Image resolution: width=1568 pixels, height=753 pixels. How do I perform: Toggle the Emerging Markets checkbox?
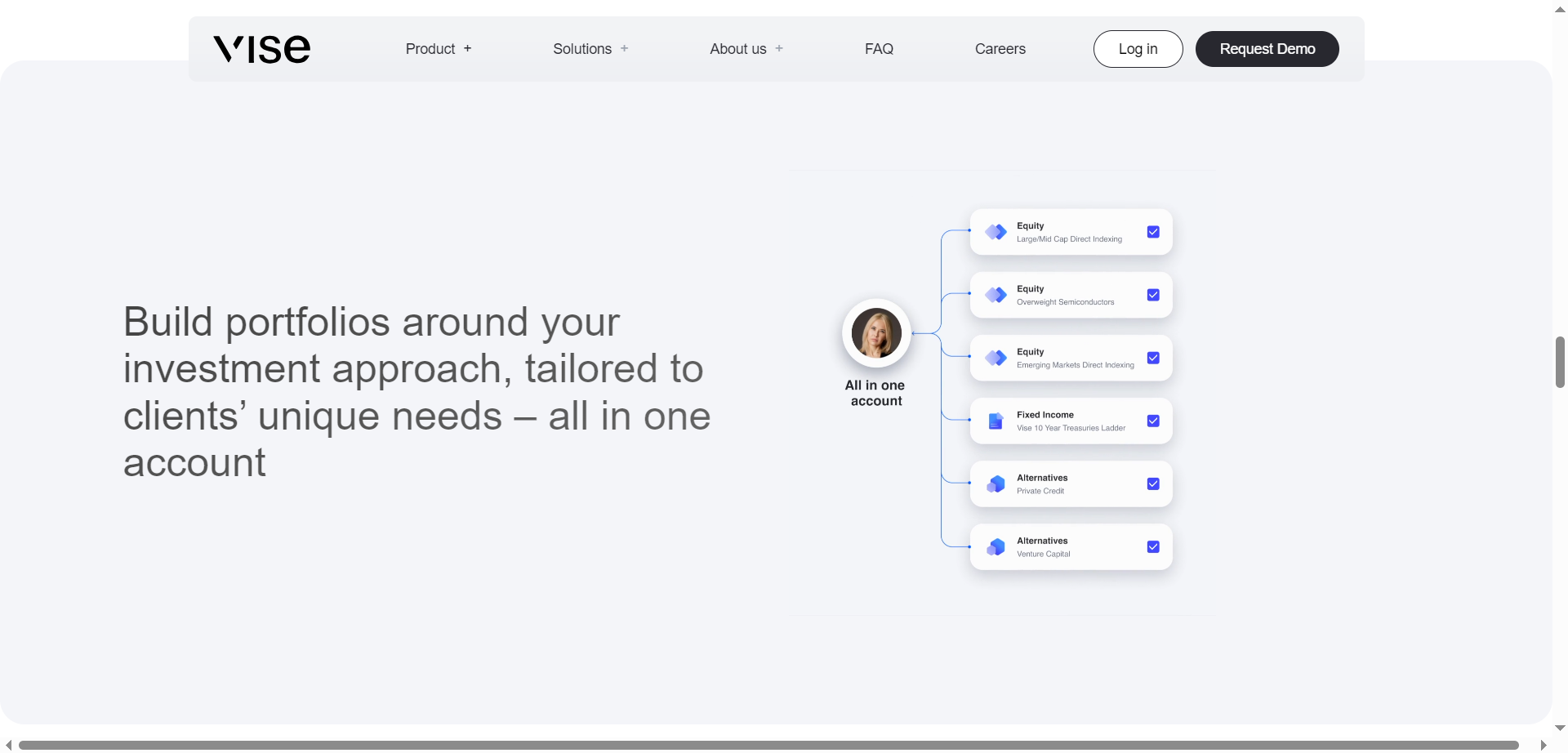pos(1153,358)
